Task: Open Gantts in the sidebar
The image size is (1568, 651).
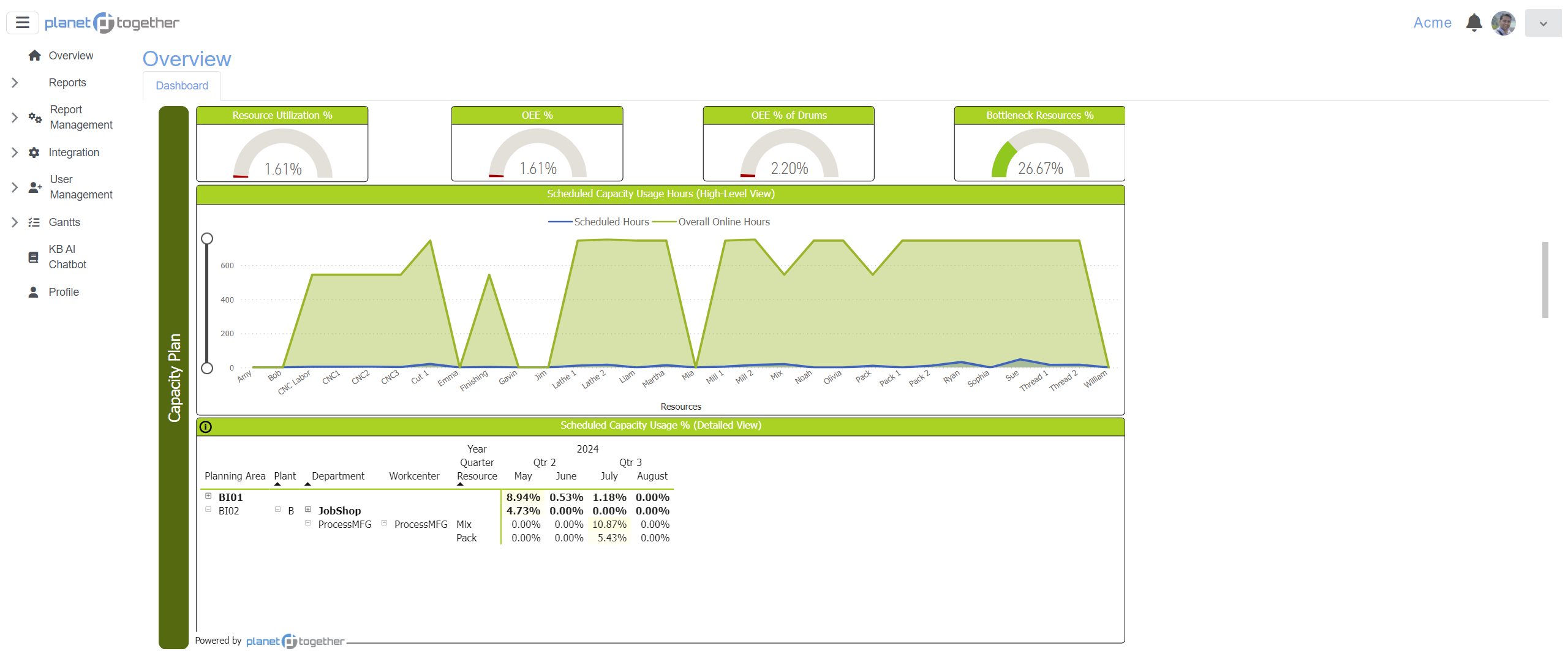Action: 64,222
